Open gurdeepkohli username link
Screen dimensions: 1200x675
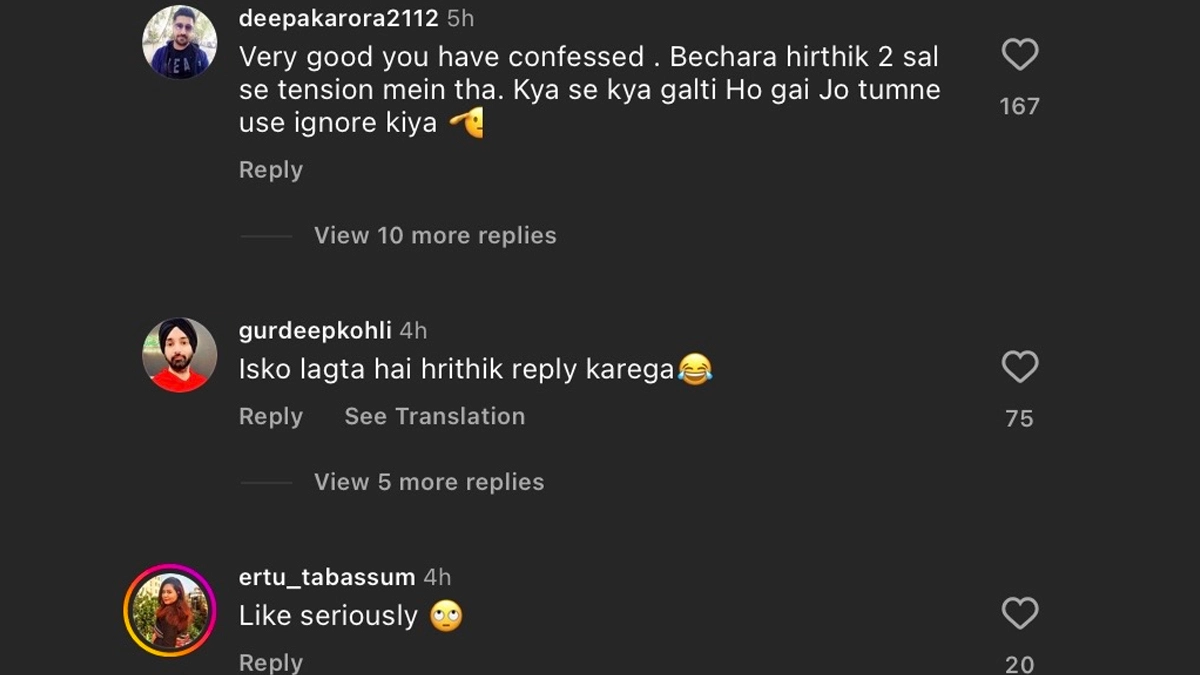(x=315, y=331)
